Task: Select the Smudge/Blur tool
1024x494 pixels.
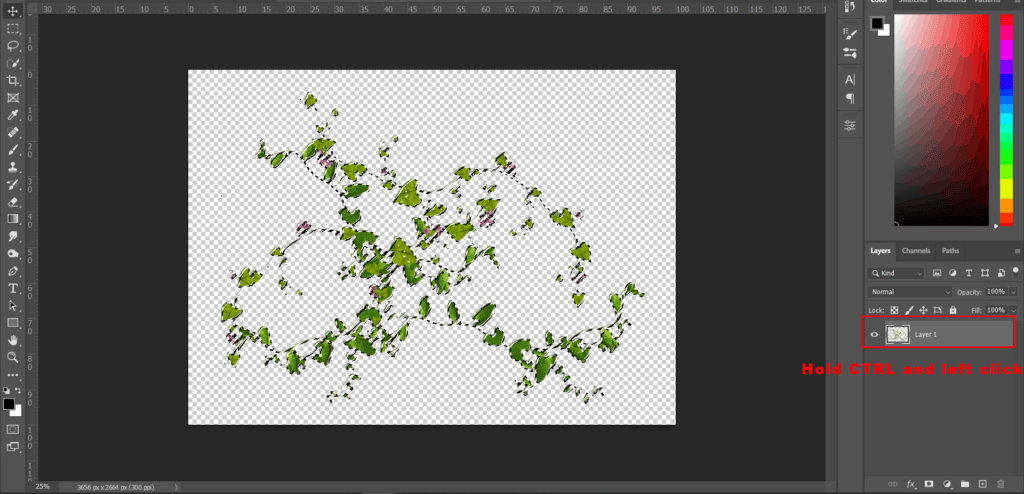Action: tap(12, 237)
